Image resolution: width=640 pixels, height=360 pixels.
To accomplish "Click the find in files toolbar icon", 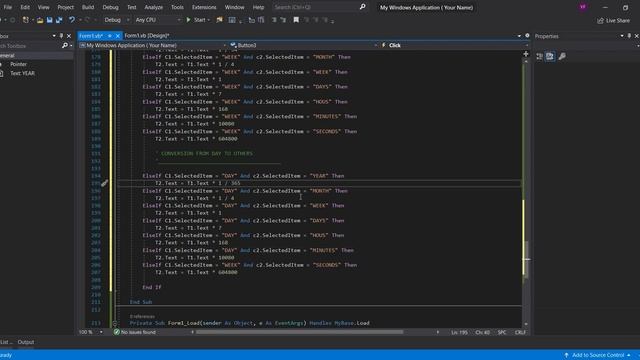I will tap(219, 20).
